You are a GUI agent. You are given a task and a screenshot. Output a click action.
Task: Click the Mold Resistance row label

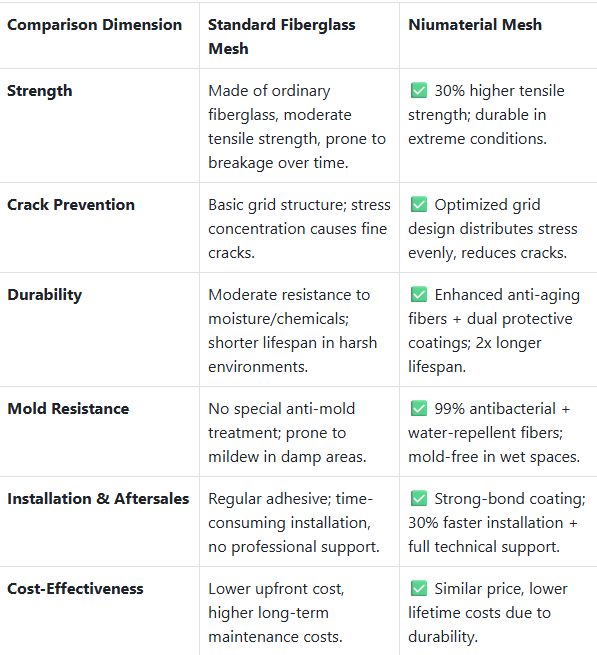coord(68,409)
